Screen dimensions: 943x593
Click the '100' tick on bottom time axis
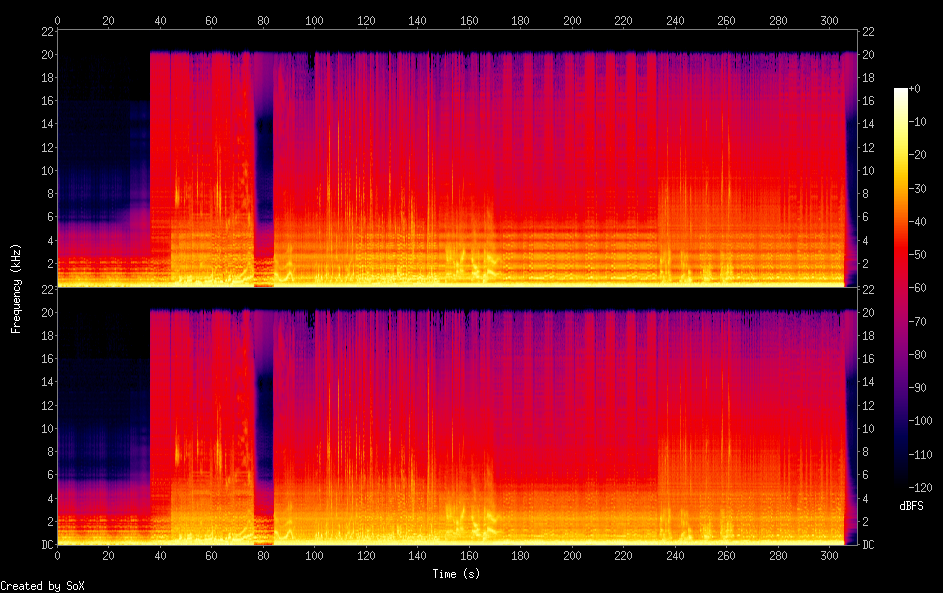tap(315, 556)
